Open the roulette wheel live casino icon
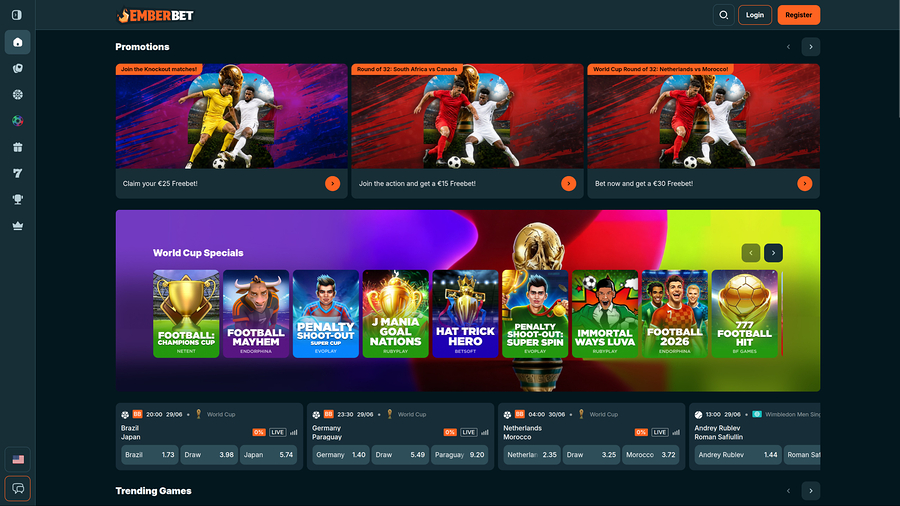This screenshot has width=900, height=506. pyautogui.click(x=18, y=95)
